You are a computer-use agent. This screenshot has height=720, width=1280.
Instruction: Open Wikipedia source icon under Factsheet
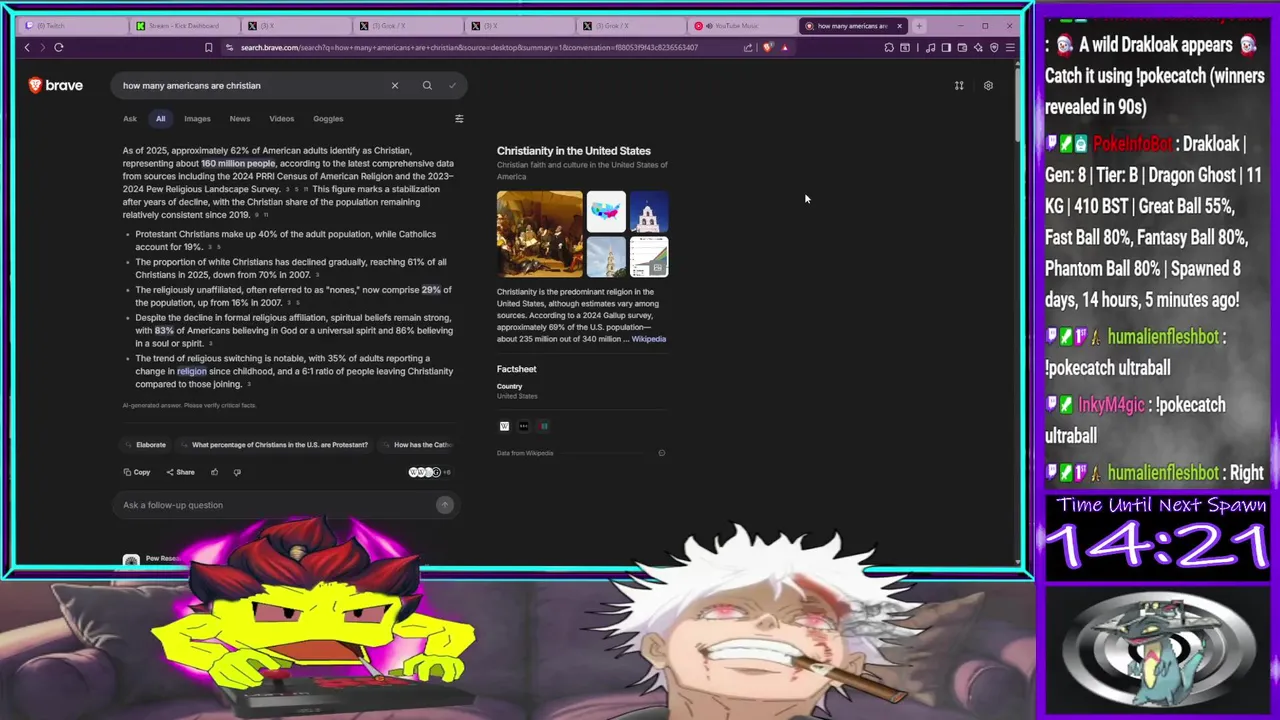pyautogui.click(x=504, y=426)
